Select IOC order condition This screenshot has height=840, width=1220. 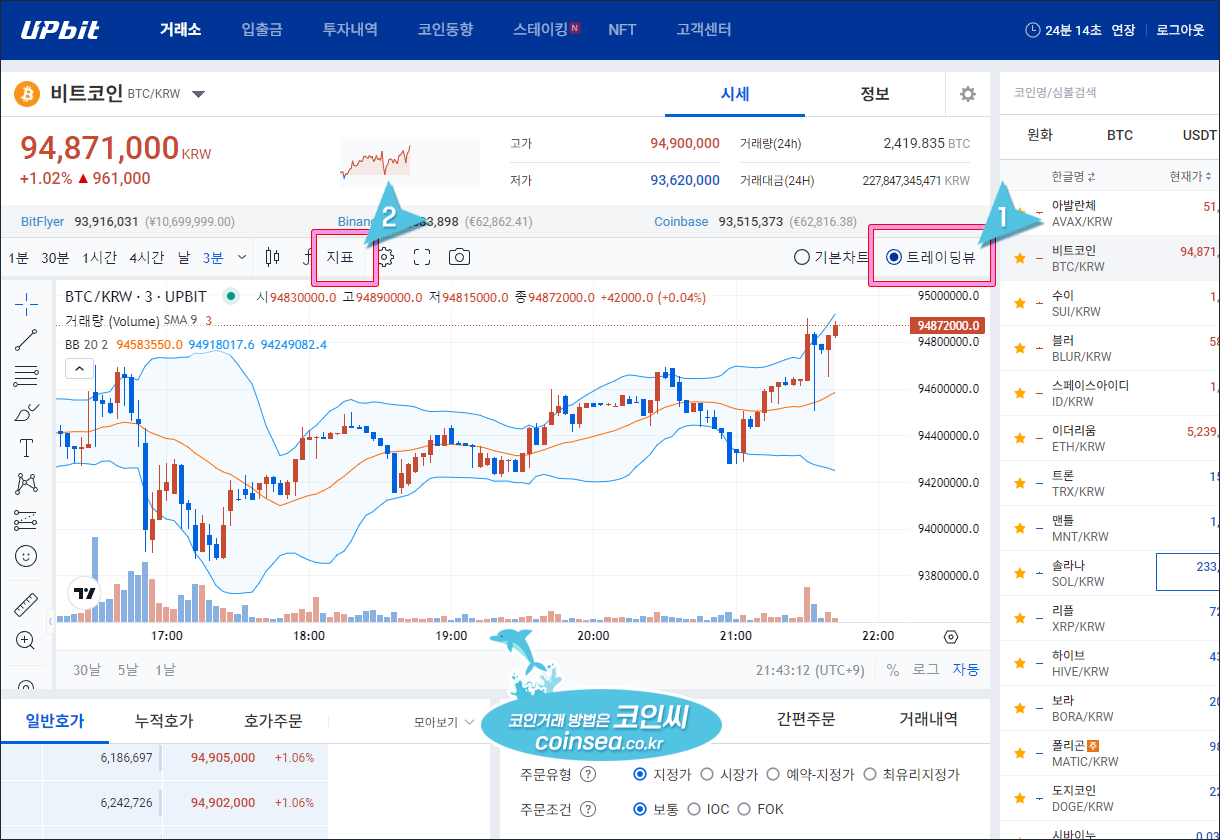[x=695, y=809]
